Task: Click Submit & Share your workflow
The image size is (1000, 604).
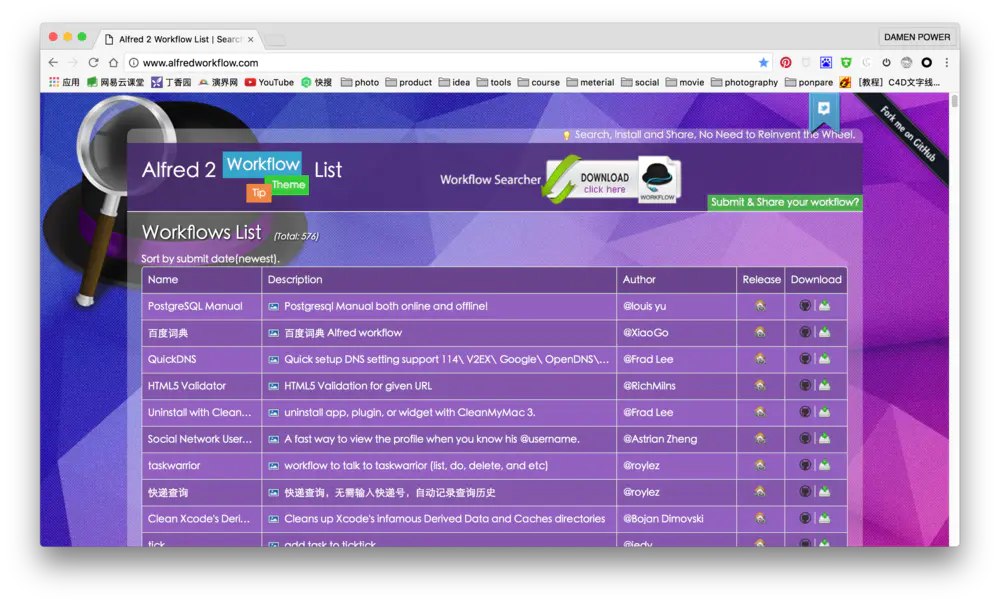Action: [x=785, y=202]
